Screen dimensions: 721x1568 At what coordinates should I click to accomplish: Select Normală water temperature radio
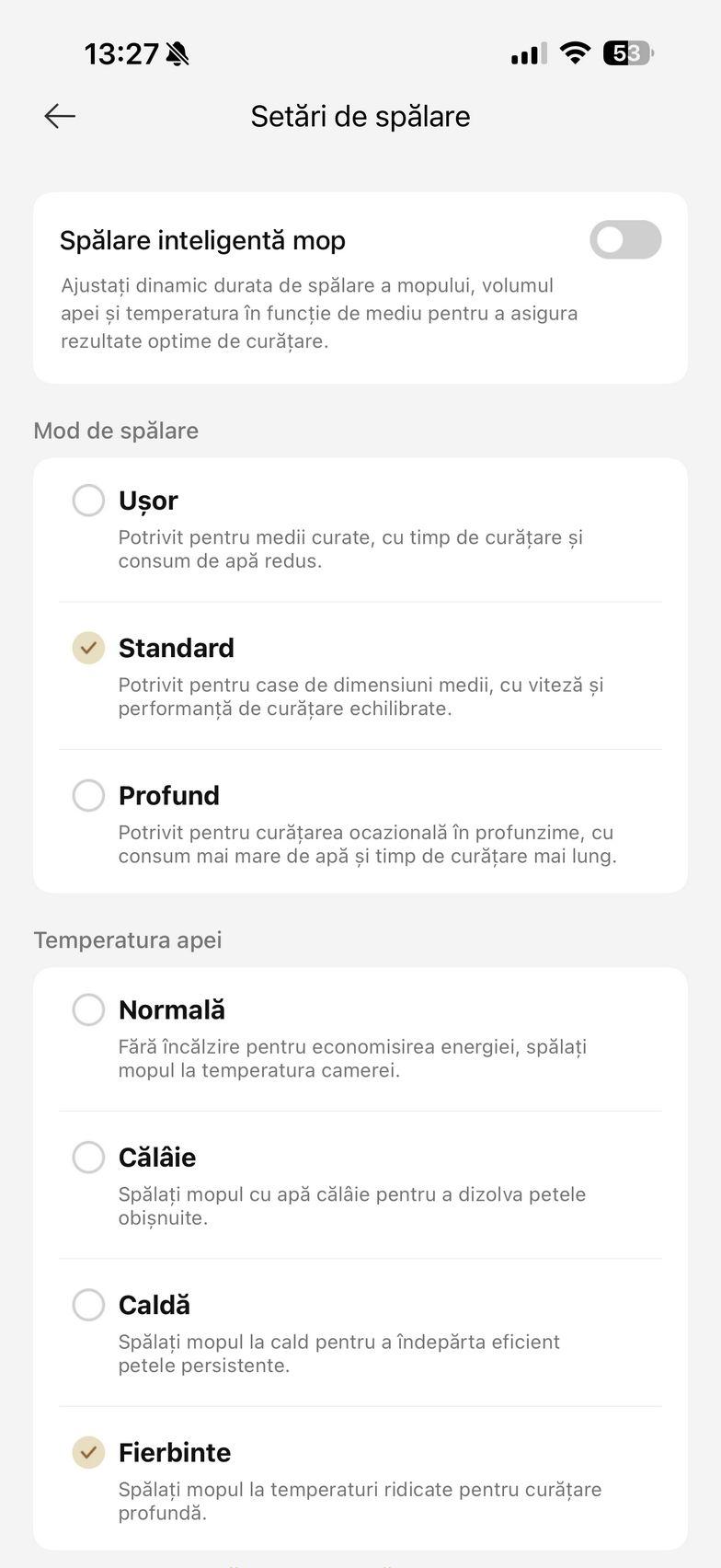click(88, 1009)
